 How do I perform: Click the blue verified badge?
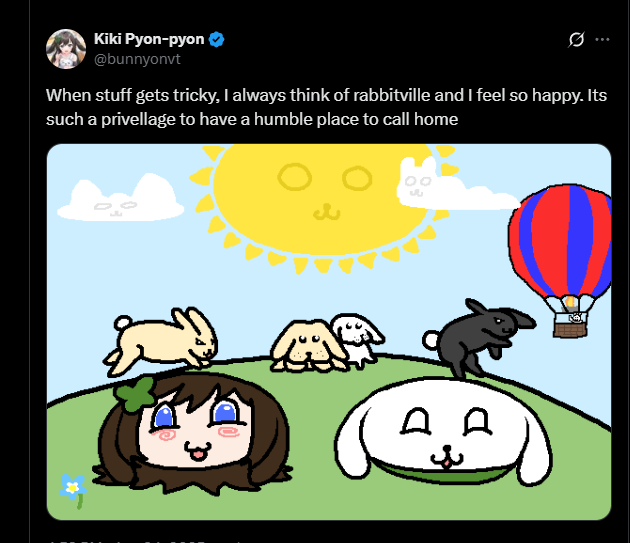[217, 39]
